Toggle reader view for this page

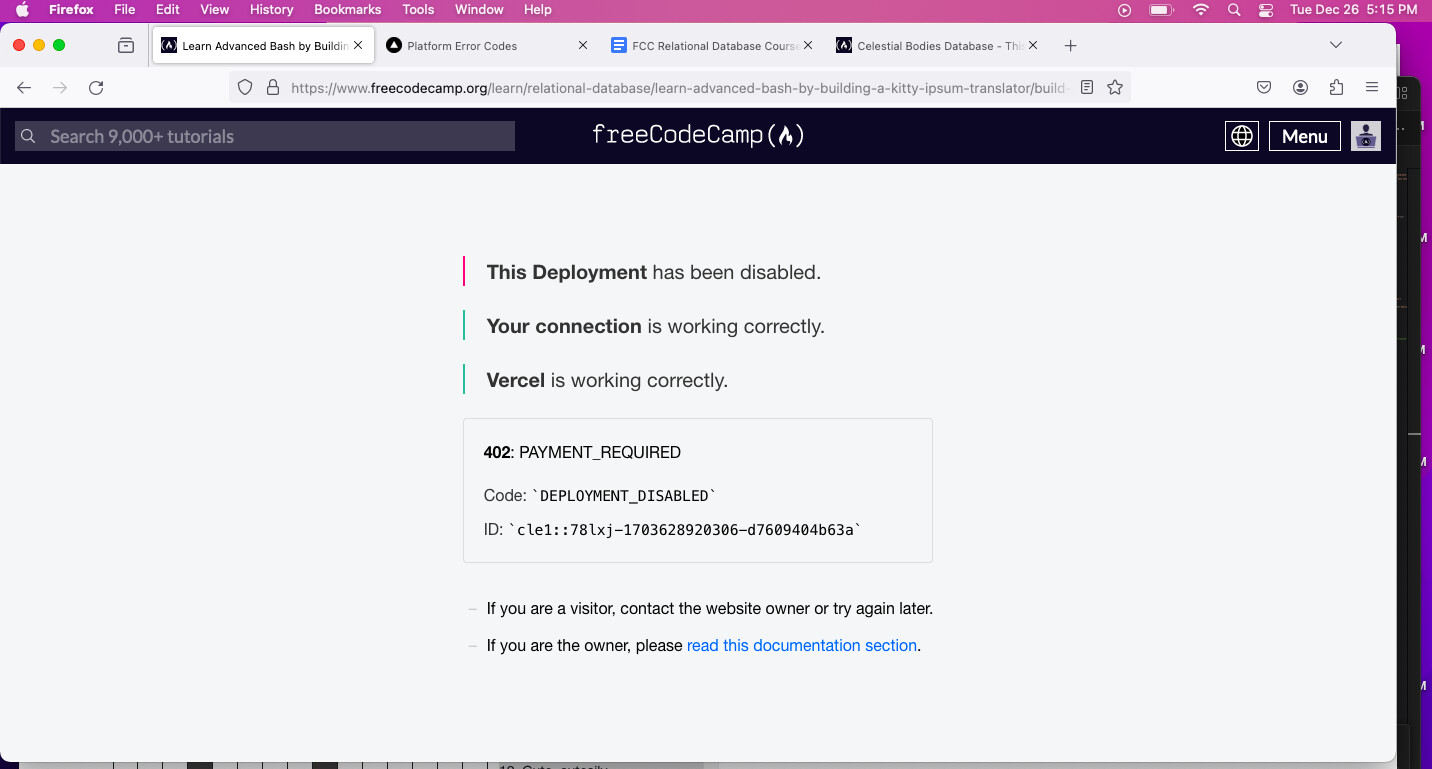pos(1086,87)
